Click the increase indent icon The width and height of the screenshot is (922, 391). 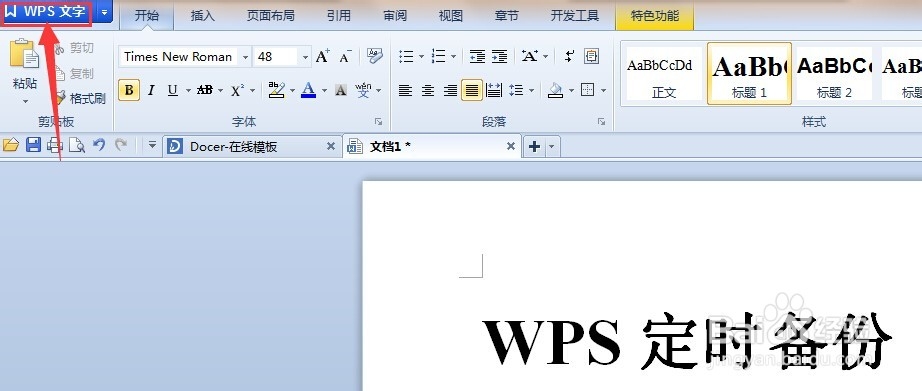pos(500,56)
